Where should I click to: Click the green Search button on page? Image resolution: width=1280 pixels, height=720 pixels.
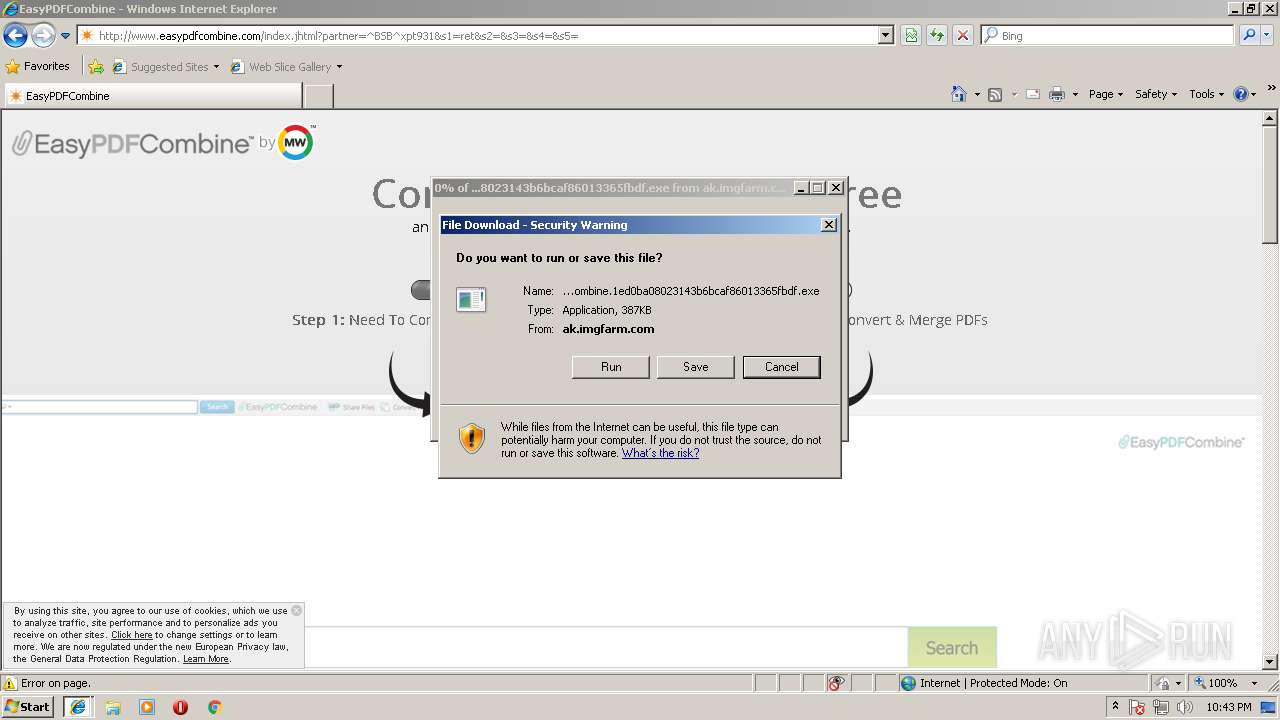tap(952, 647)
